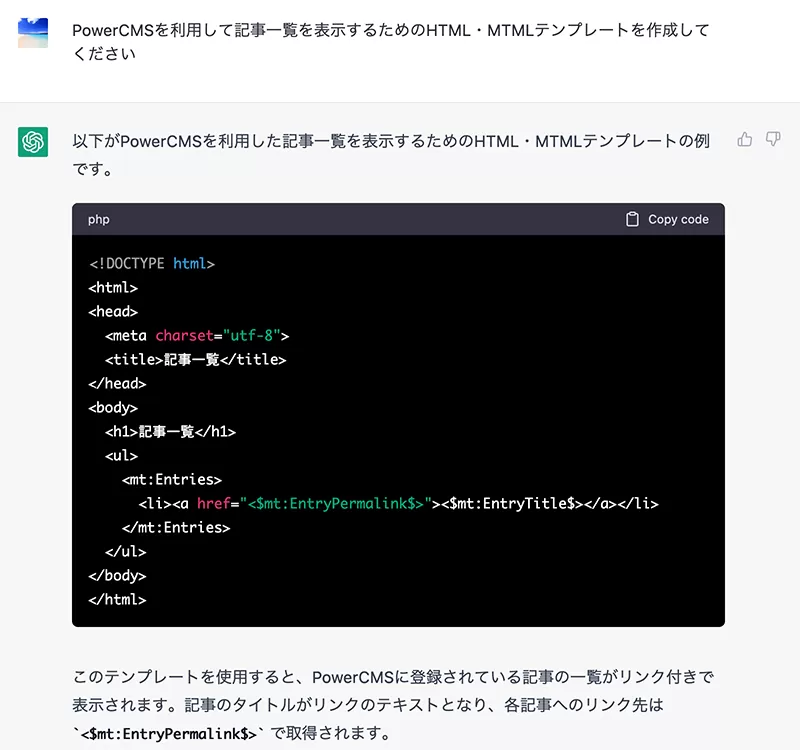Click the user prompt starting 'PowerCMSを利用して'
This screenshot has height=750, width=800.
point(391,42)
